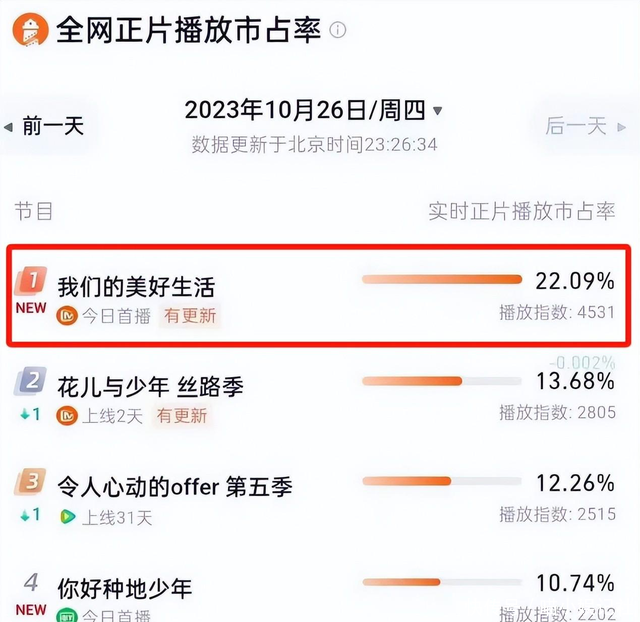Click Tencent Video icon beside 上线31天
Screen dimensions: 640x622
pyautogui.click(x=68, y=517)
